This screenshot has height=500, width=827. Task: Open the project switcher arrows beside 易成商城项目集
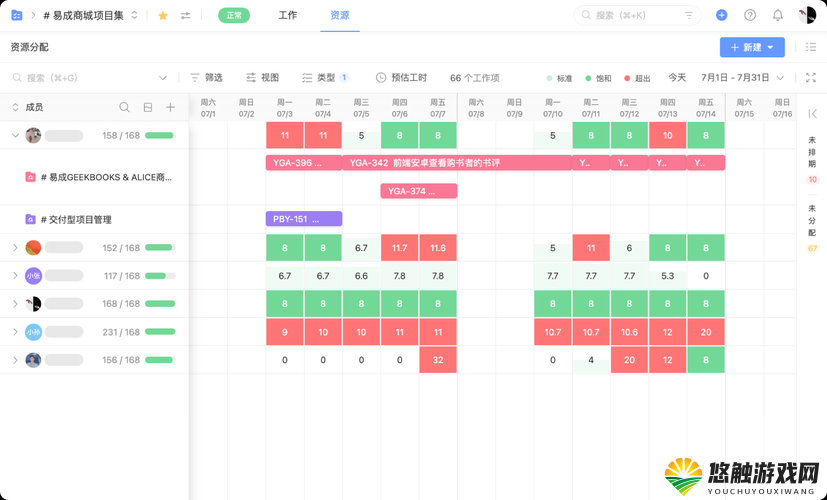(x=134, y=15)
